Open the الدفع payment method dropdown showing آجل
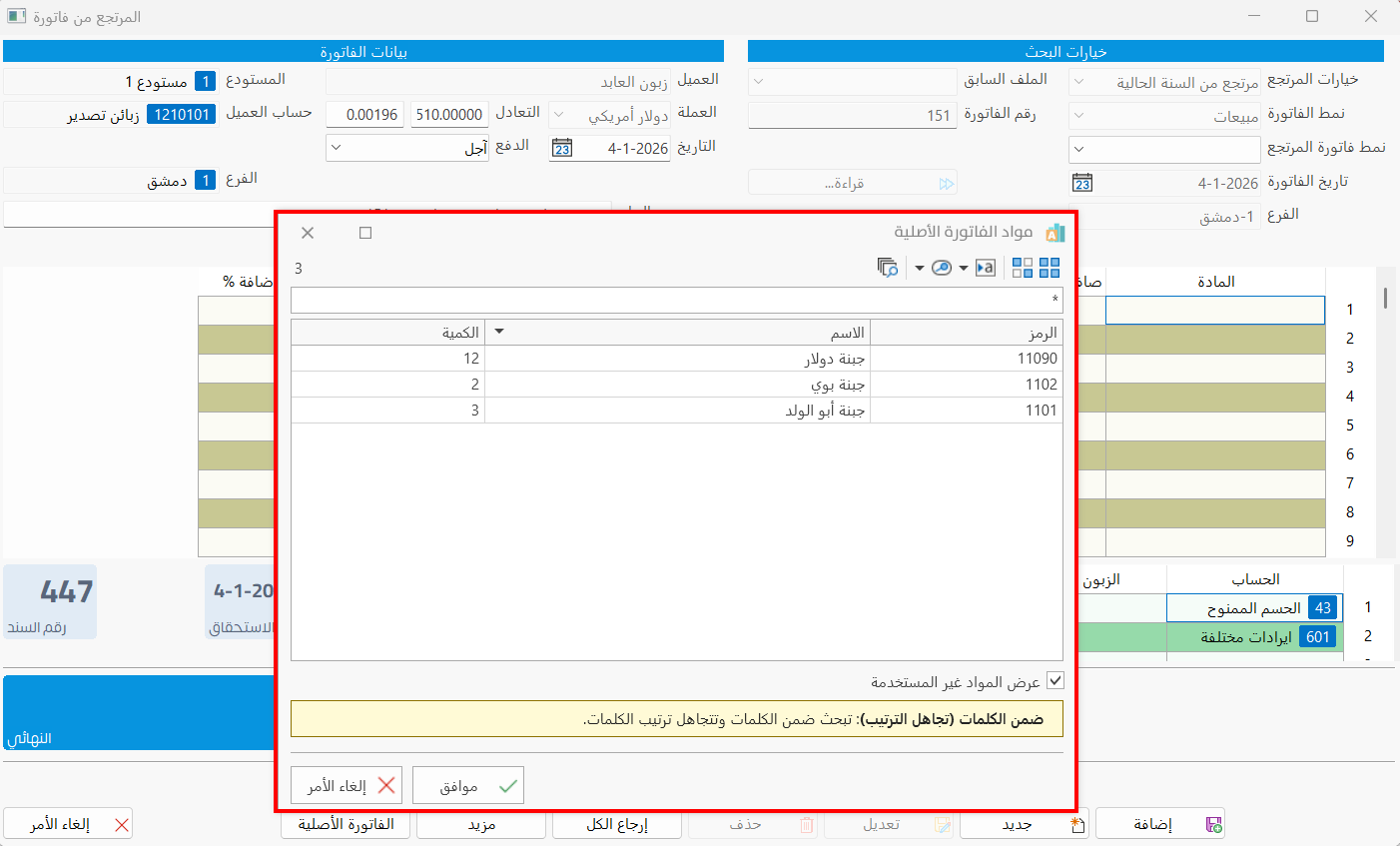 [335, 148]
